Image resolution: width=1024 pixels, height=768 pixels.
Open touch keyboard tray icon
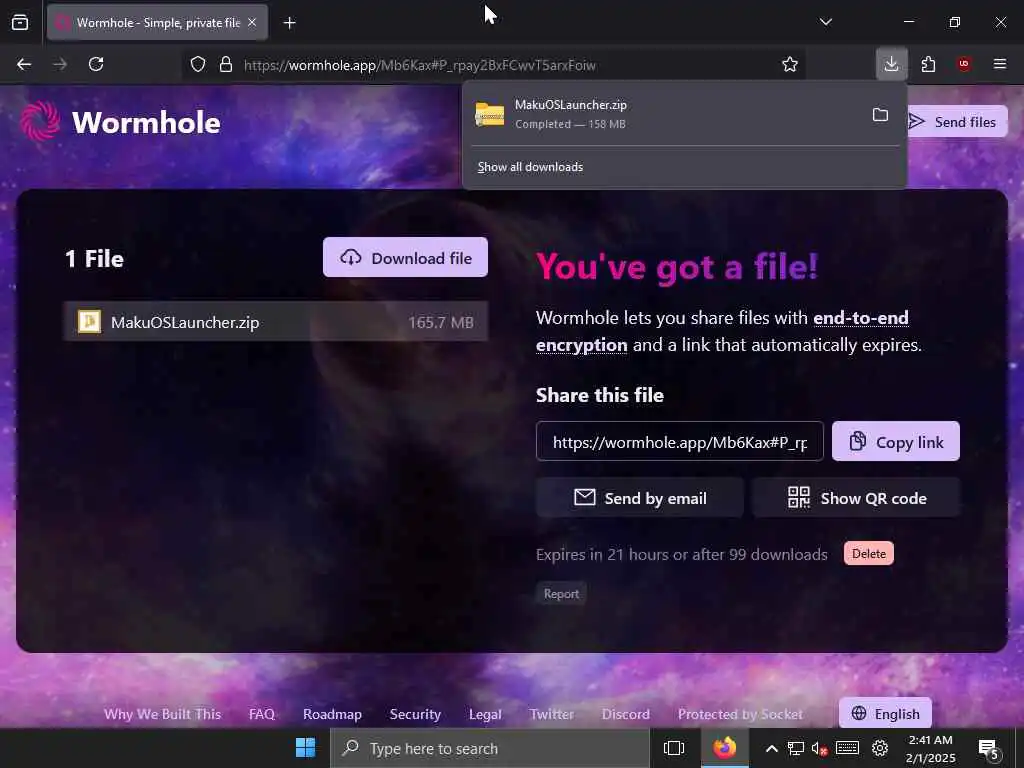click(847, 748)
